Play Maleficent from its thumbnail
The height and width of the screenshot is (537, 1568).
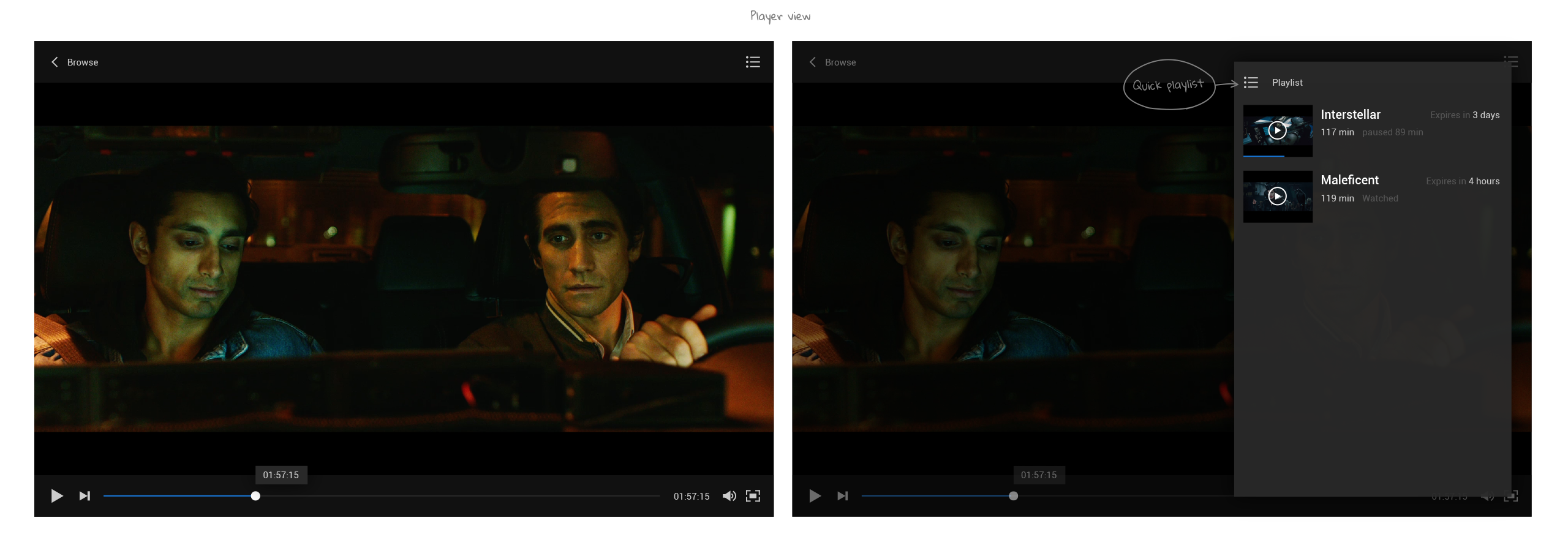coord(1278,196)
